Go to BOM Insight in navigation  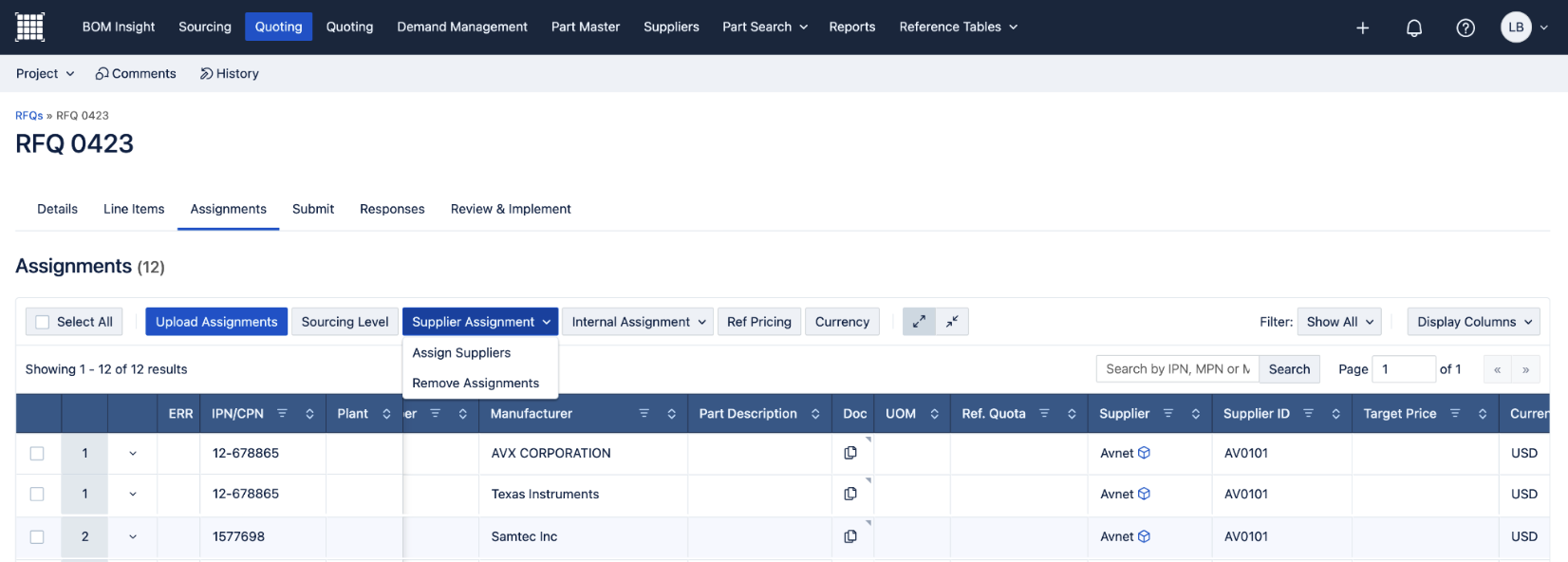(x=119, y=27)
